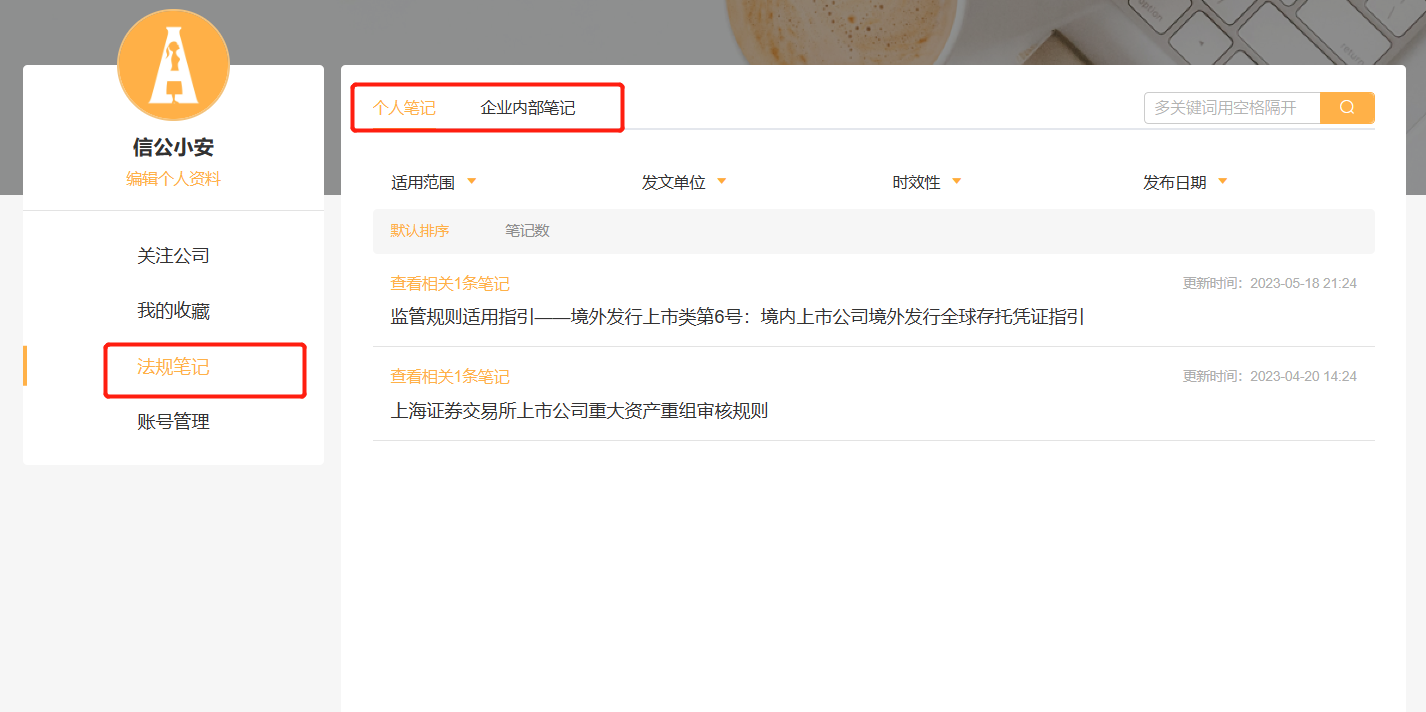
Task: Open 我的收藏 in the sidebar
Action: point(174,311)
